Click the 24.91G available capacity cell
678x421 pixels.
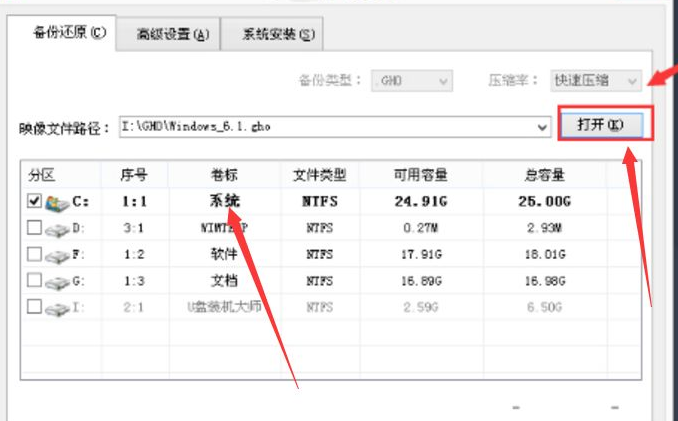point(421,201)
